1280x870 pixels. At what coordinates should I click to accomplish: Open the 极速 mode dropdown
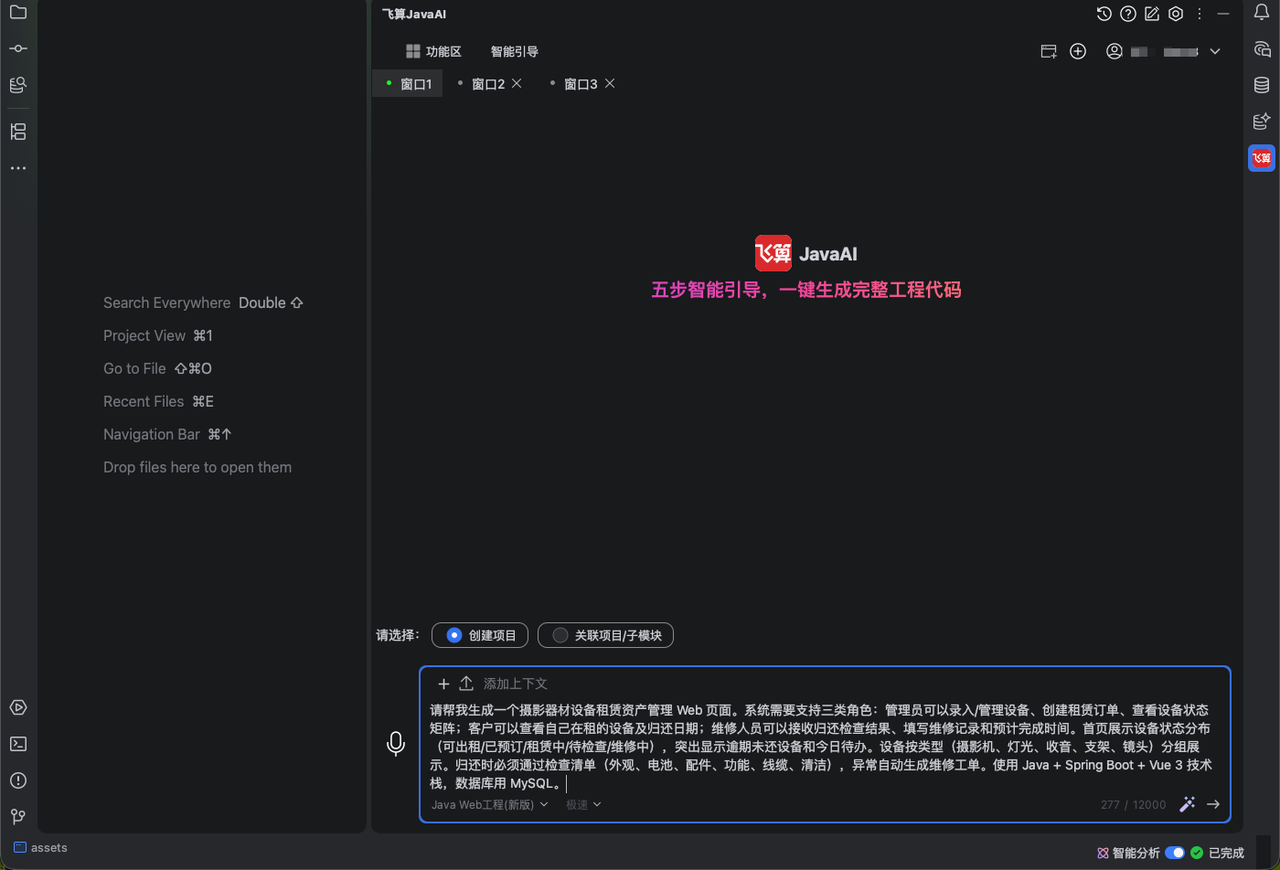583,804
